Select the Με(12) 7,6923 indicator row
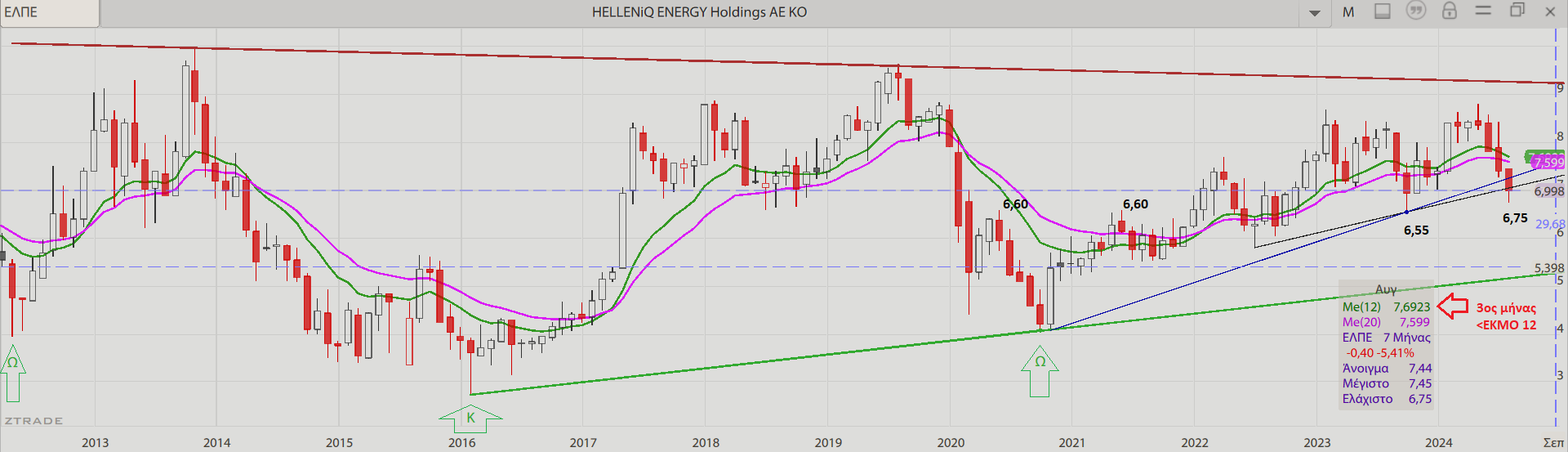Screen dimensions: 1568x452 pyautogui.click(x=1386, y=307)
